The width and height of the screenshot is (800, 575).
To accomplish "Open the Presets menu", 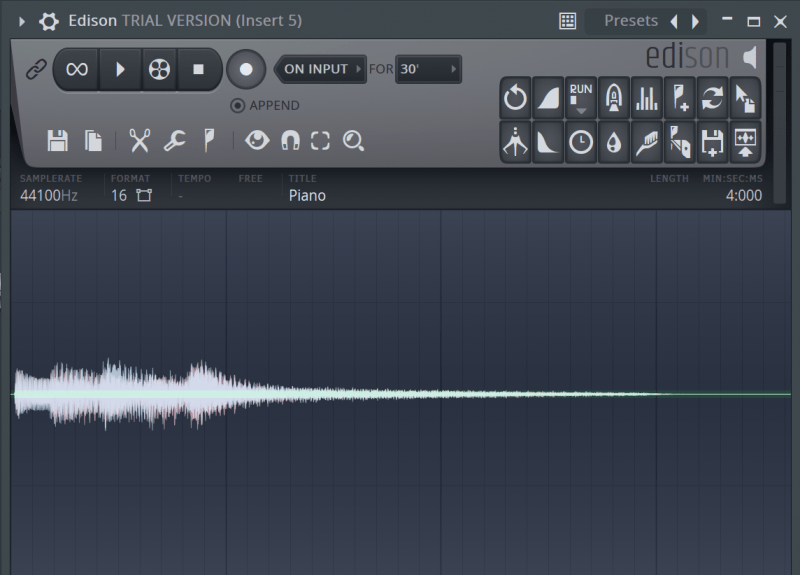I will [x=630, y=21].
